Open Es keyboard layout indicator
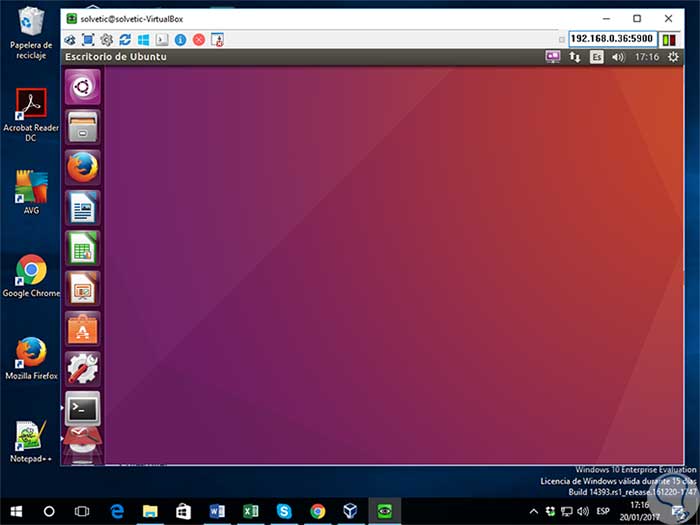 [x=596, y=57]
